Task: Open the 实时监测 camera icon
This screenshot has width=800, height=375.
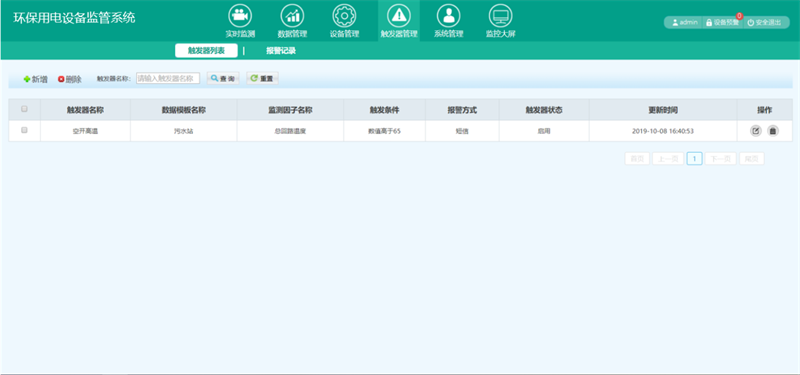Action: click(x=240, y=16)
